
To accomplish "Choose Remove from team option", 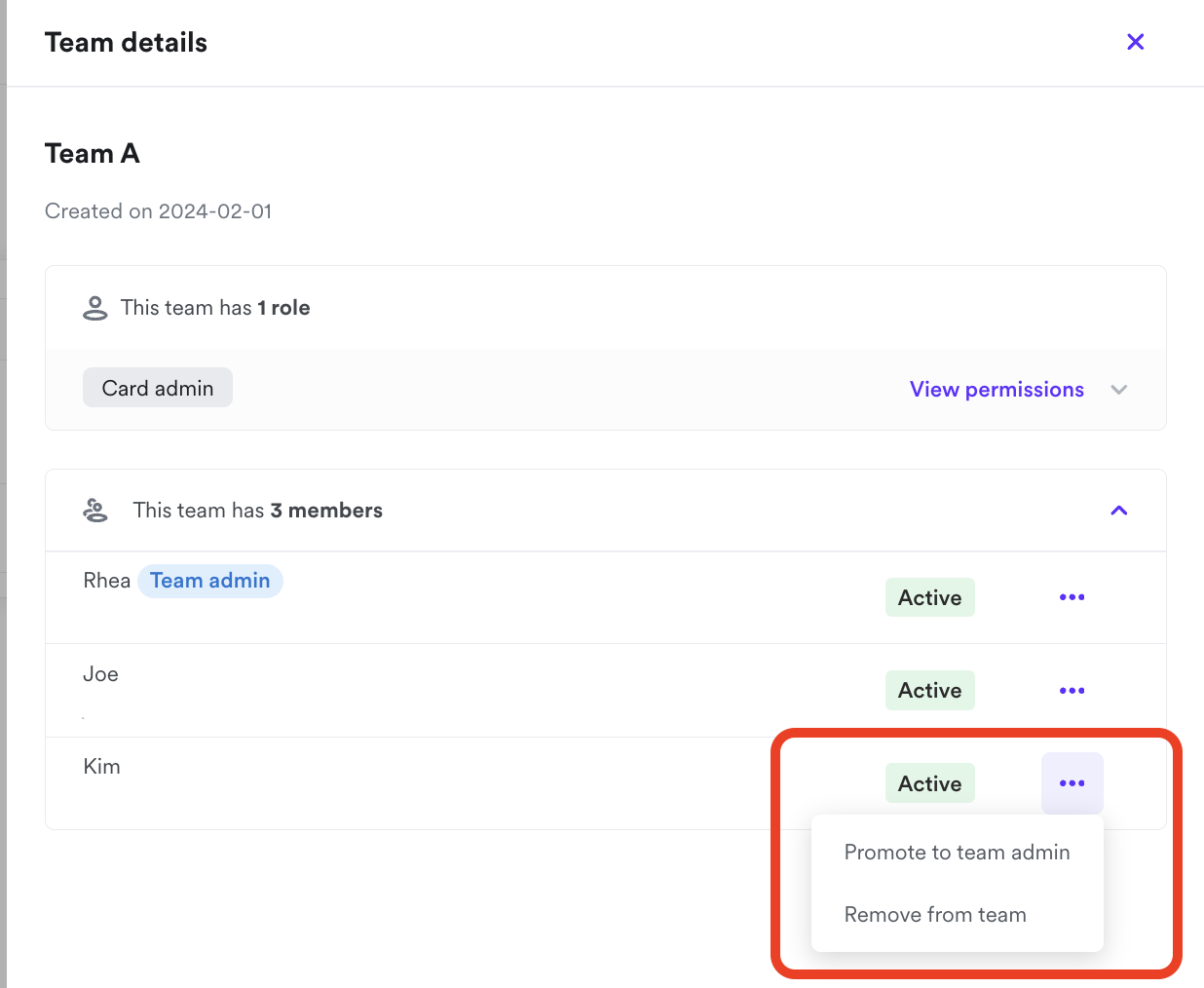I will 935,915.
